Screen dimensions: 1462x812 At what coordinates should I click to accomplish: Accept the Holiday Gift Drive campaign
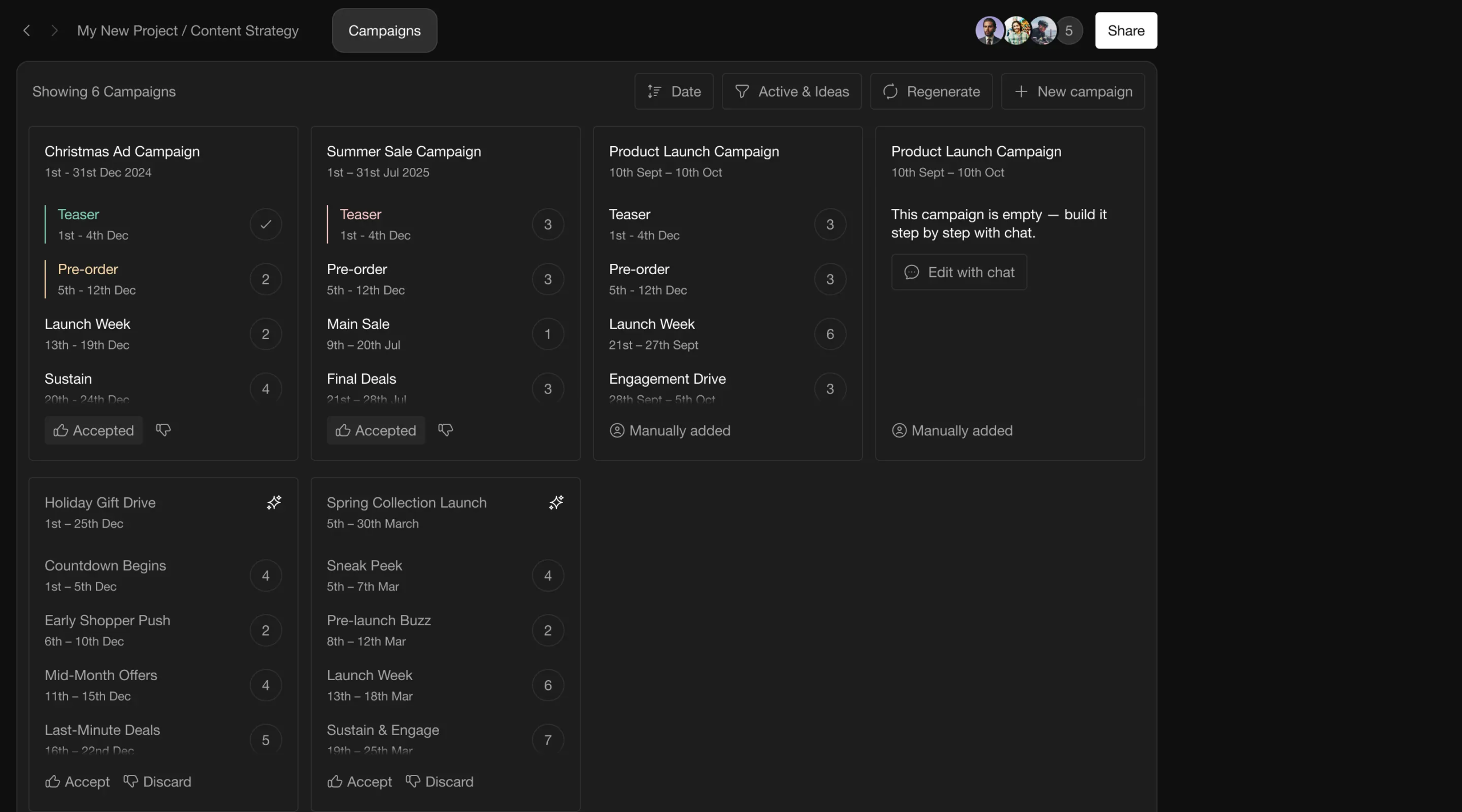78,782
